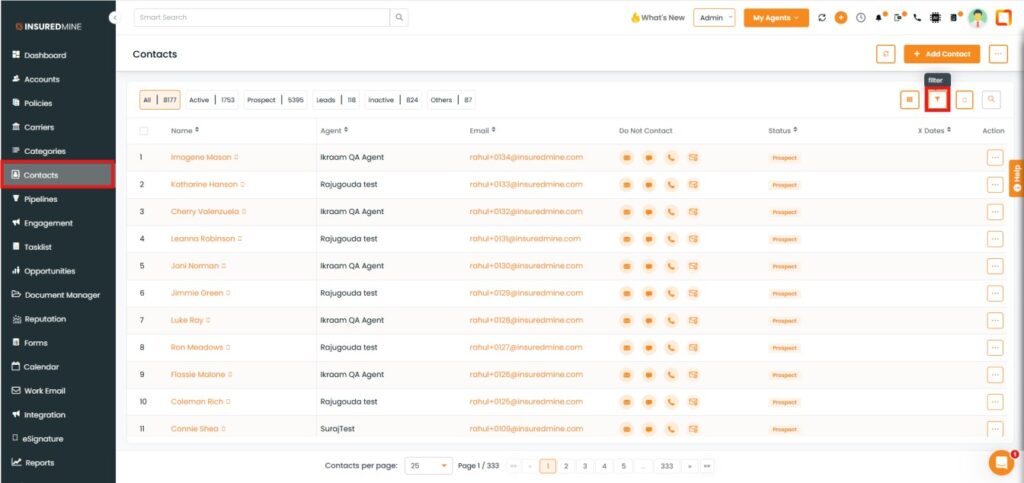
Task: Select the Inactive contacts tab
Action: click(x=392, y=100)
